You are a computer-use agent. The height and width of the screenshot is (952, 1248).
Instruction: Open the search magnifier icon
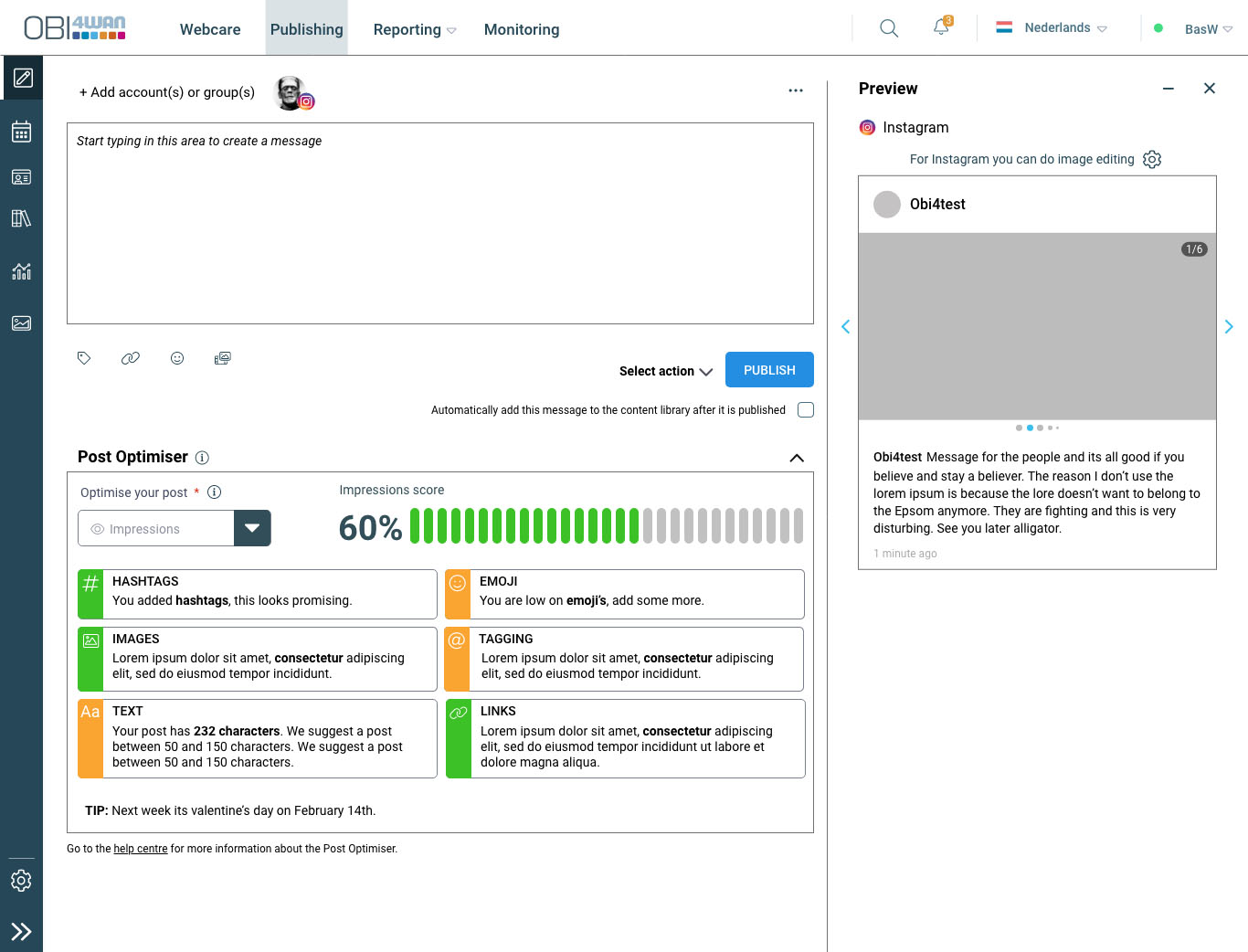[x=889, y=28]
